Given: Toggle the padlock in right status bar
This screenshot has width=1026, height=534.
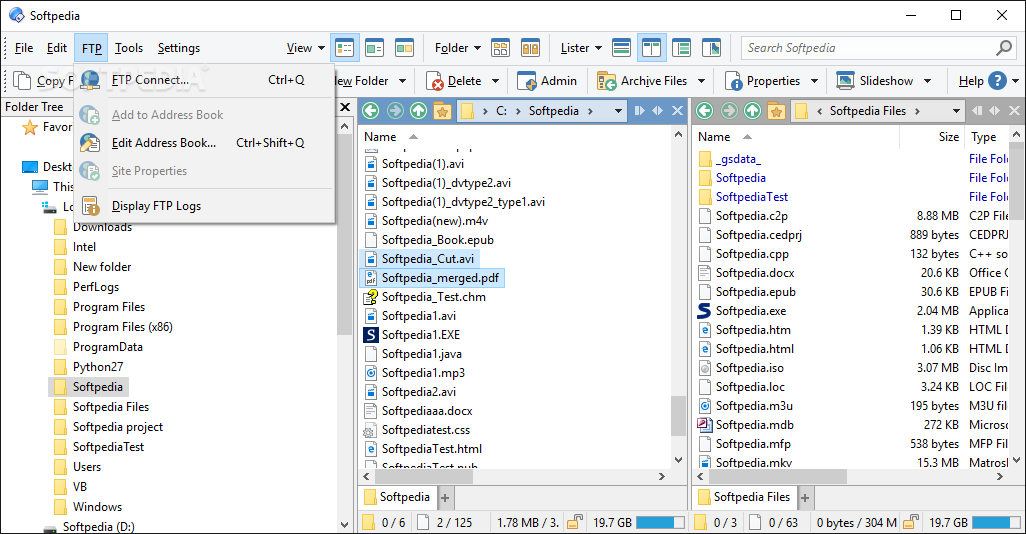Looking at the screenshot, I should coord(911,522).
